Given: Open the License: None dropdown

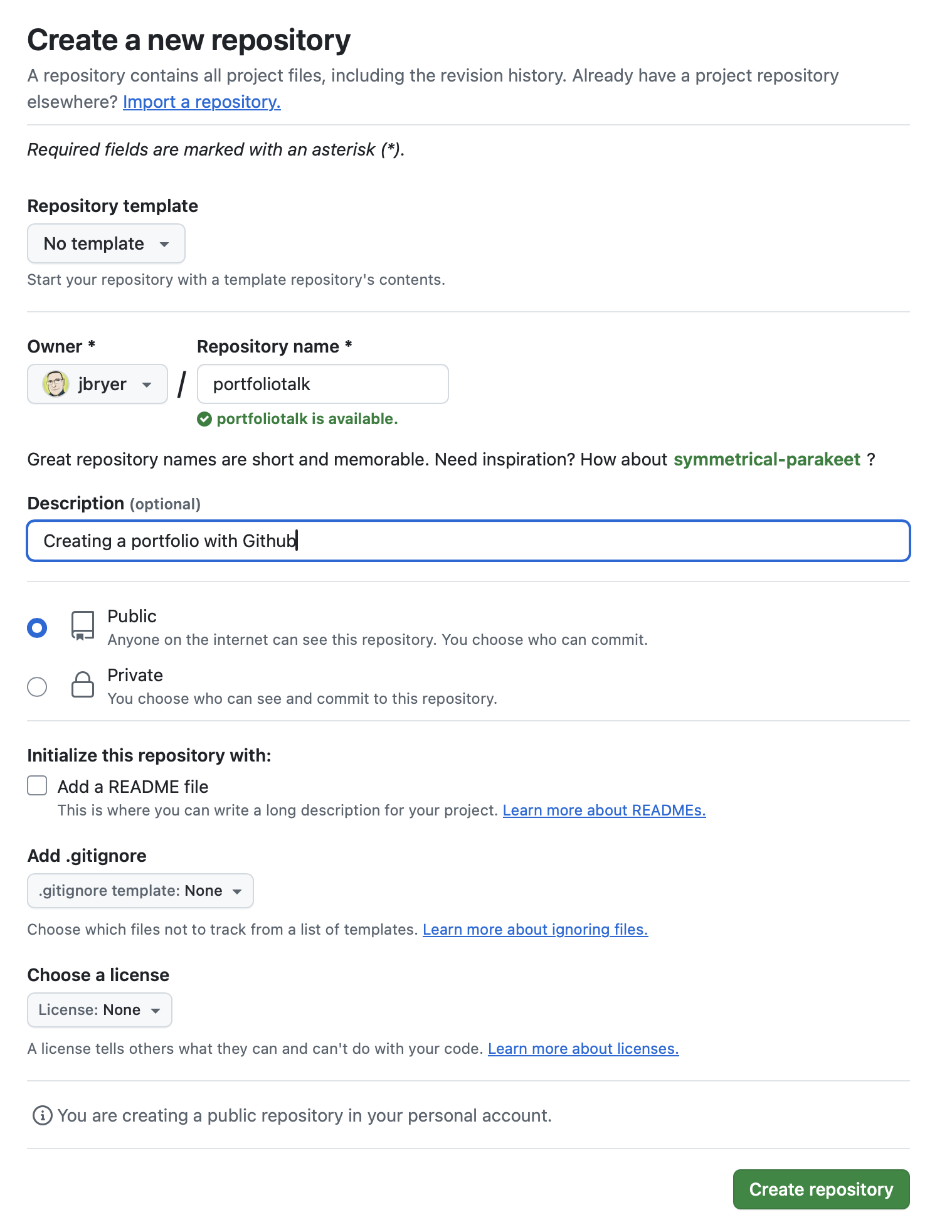Looking at the screenshot, I should 99,1010.
